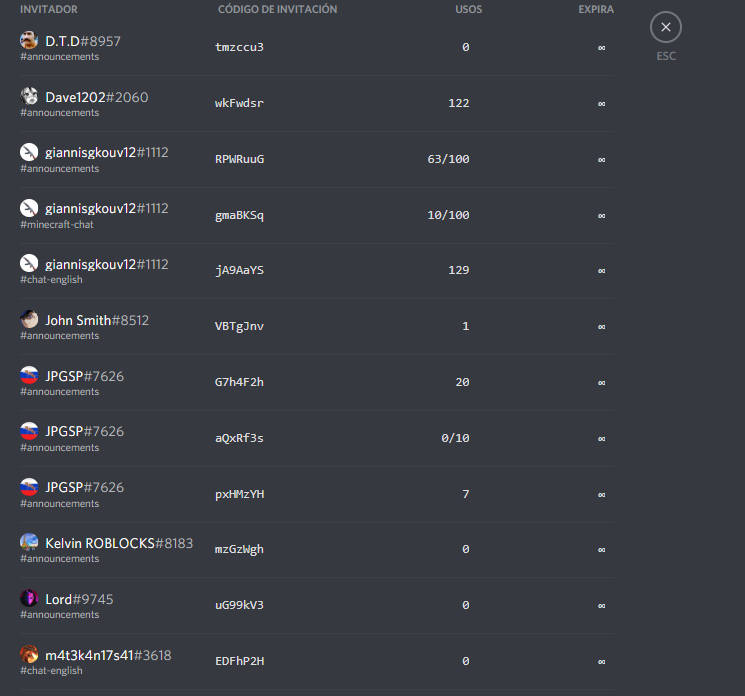Click the #minecraft-chat channel label
This screenshot has width=745, height=696.
[57, 224]
